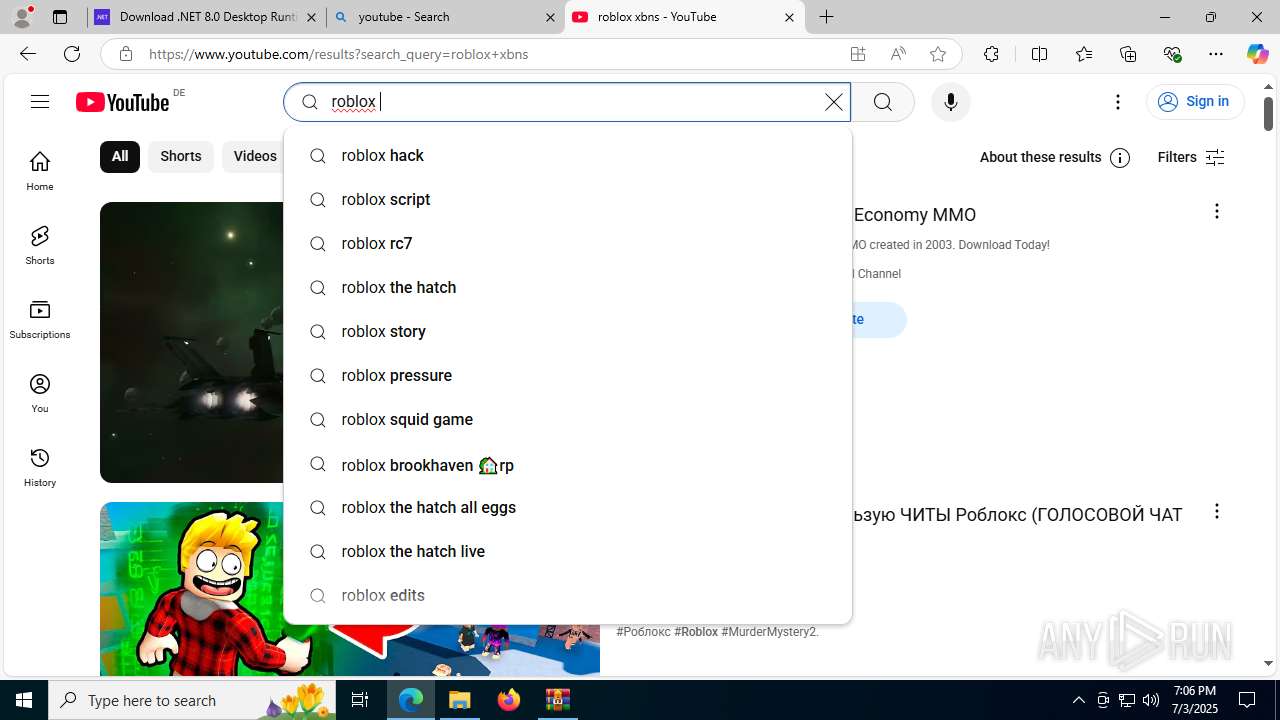
Task: Open the Copilot sidebar icon
Action: (x=1257, y=54)
